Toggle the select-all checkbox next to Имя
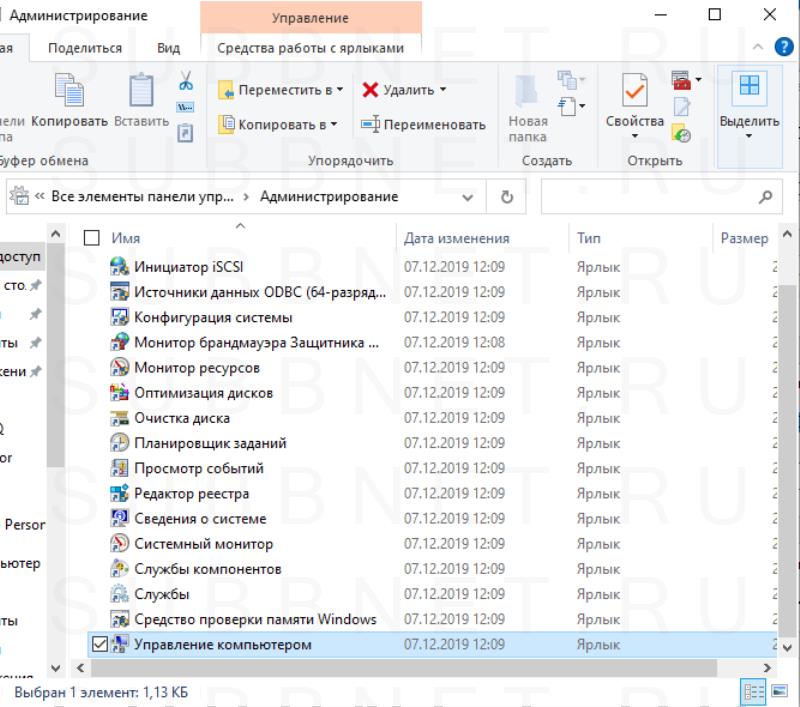The width and height of the screenshot is (800, 707). [92, 239]
